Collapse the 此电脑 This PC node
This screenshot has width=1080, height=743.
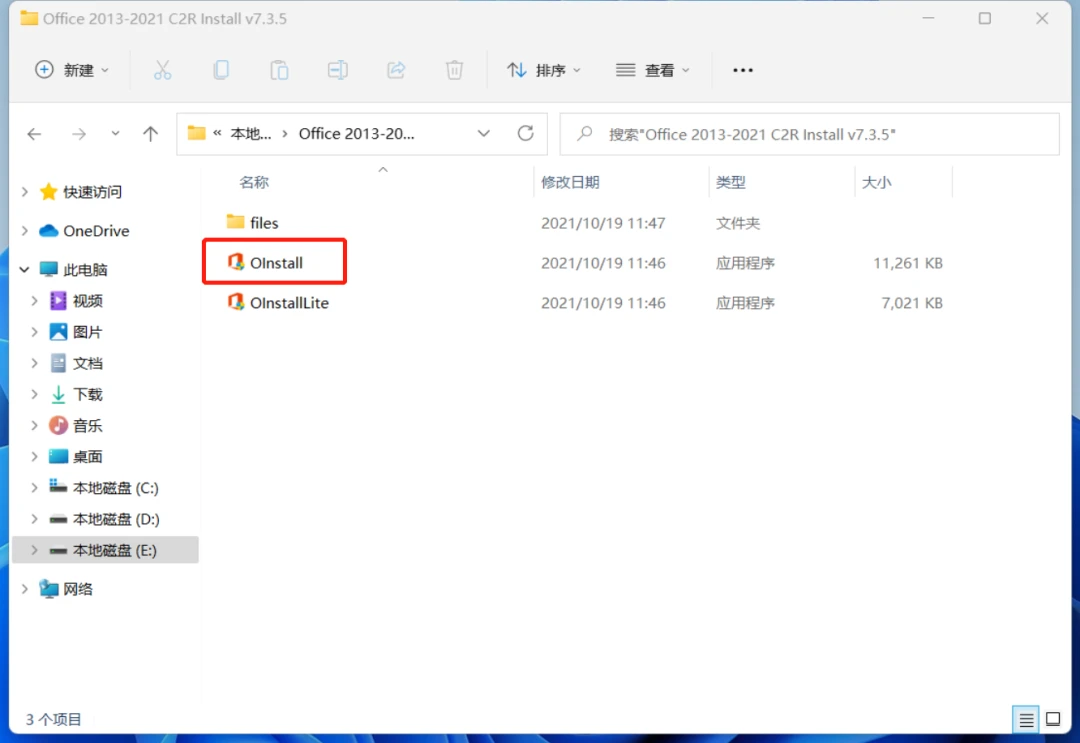click(25, 269)
